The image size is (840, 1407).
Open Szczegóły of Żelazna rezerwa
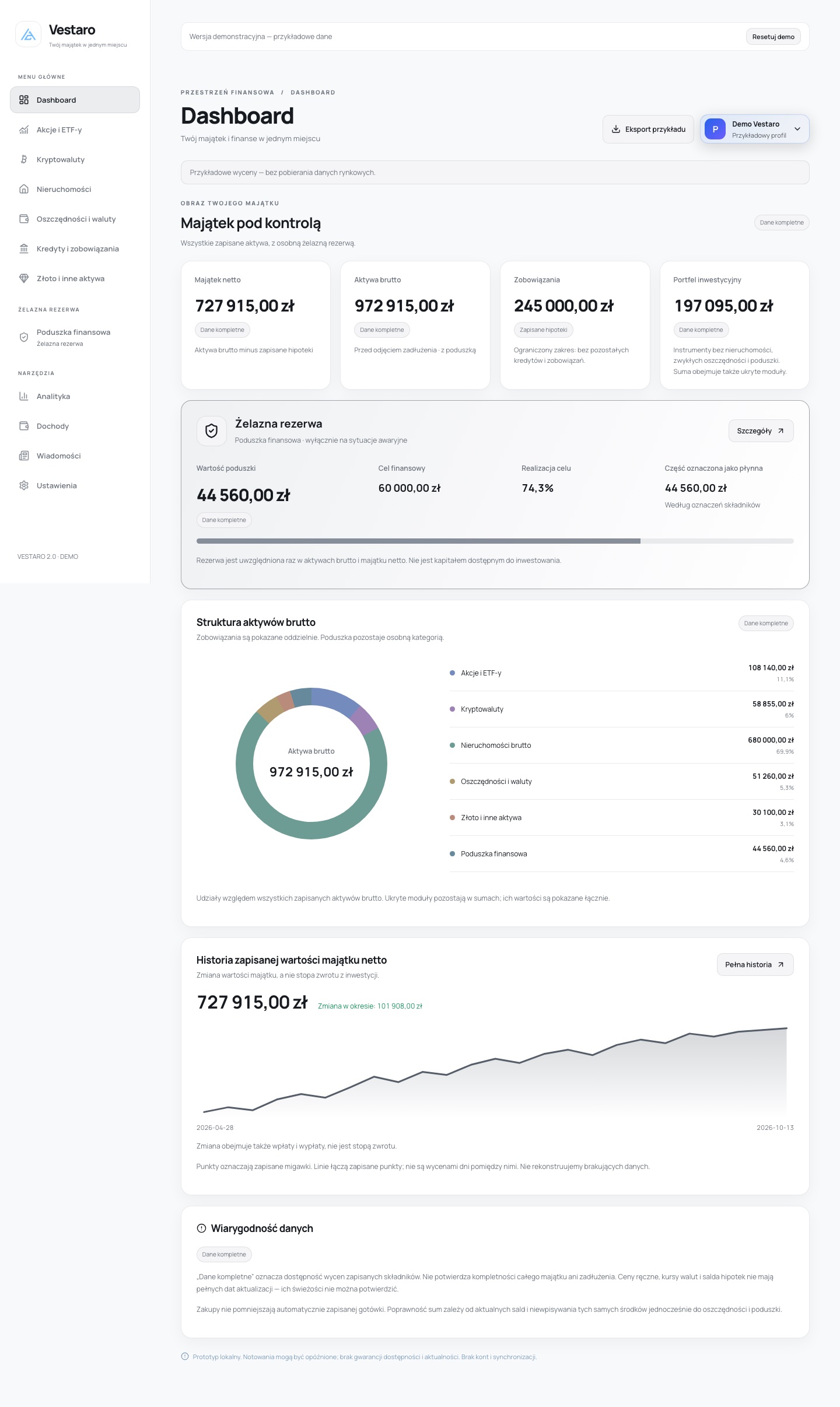[x=761, y=431]
